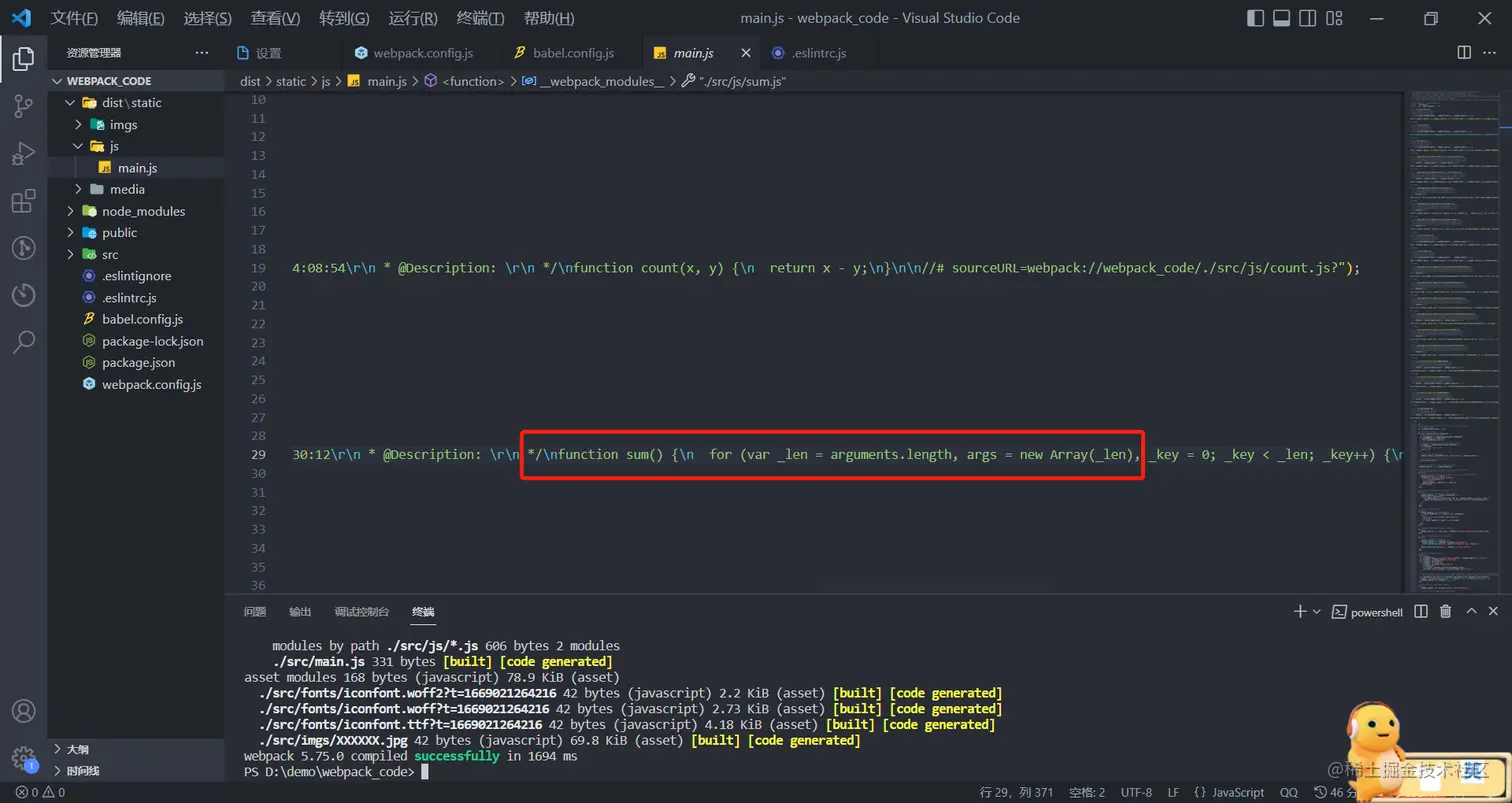Toggle the primary sidebar visibility

pos(1256,18)
